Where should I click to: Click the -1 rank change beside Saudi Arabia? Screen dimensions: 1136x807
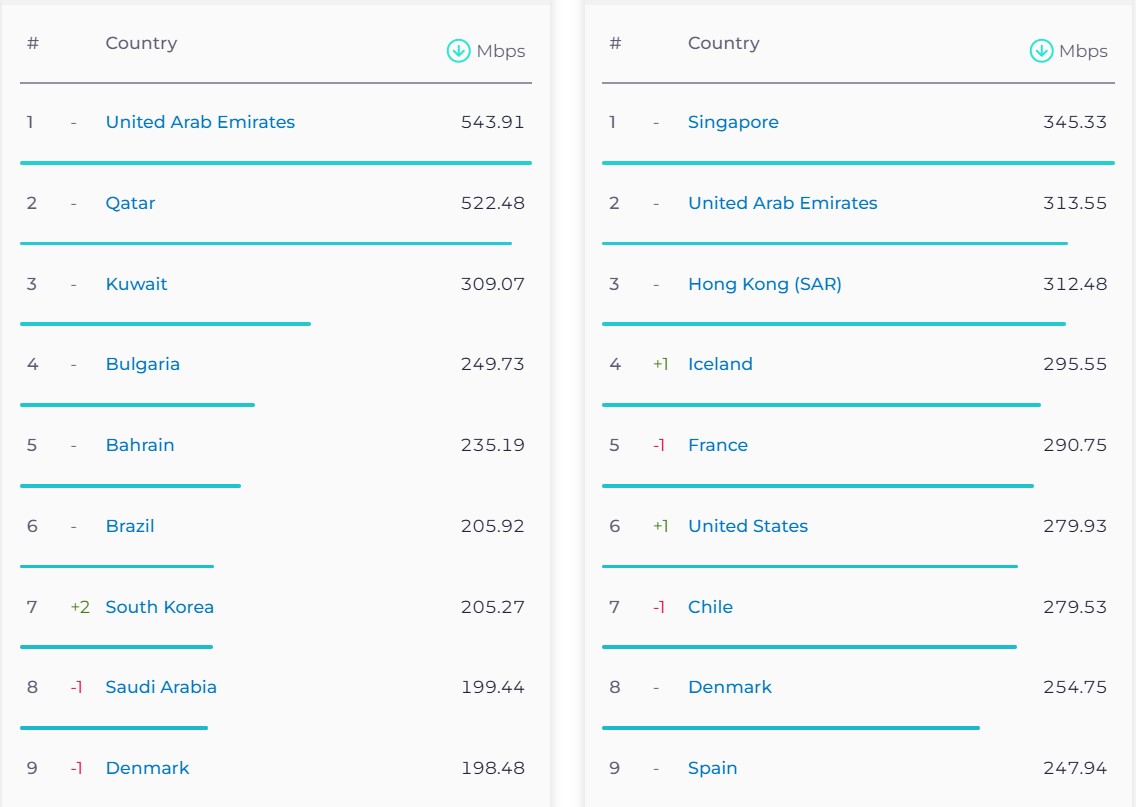pyautogui.click(x=76, y=687)
